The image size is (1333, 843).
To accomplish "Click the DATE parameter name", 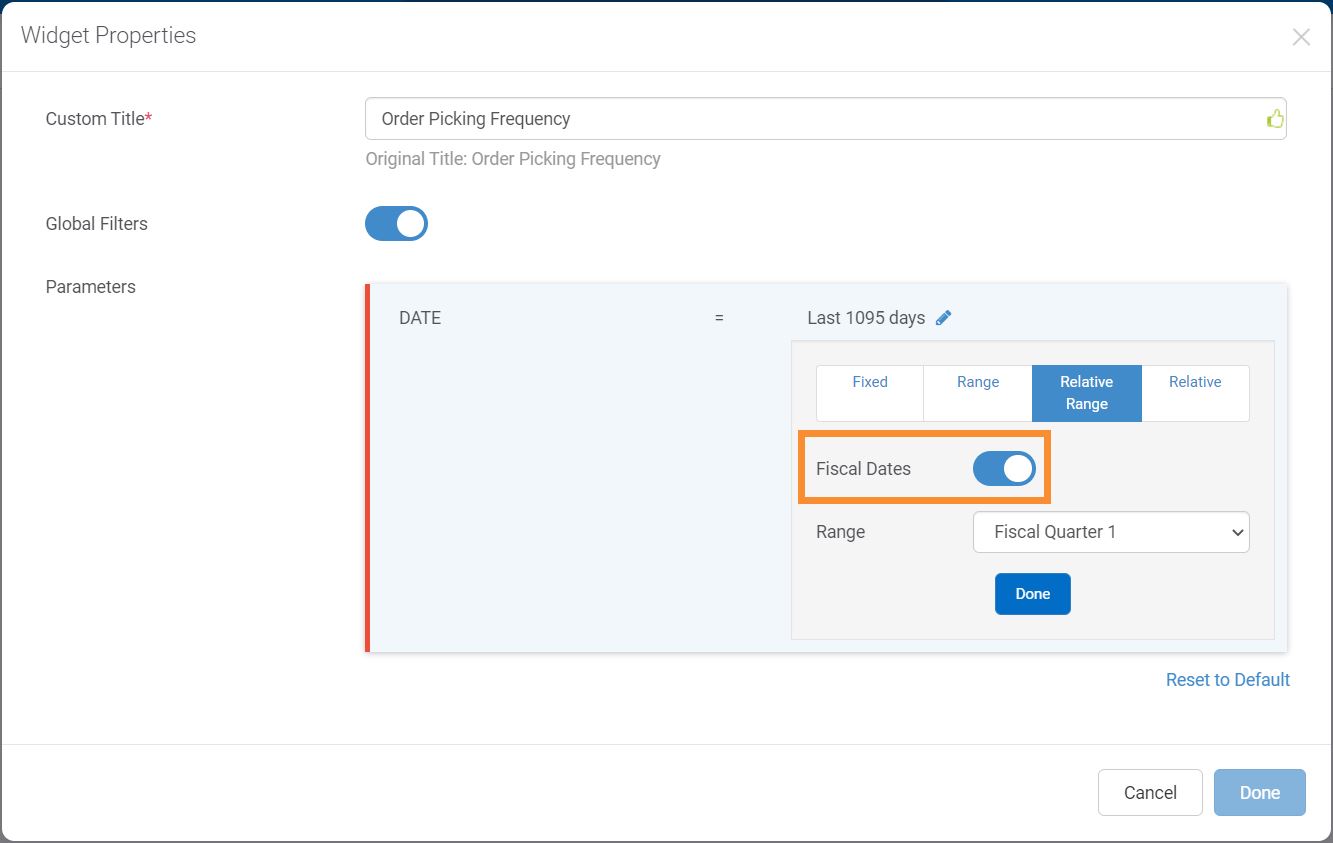I will tap(420, 318).
